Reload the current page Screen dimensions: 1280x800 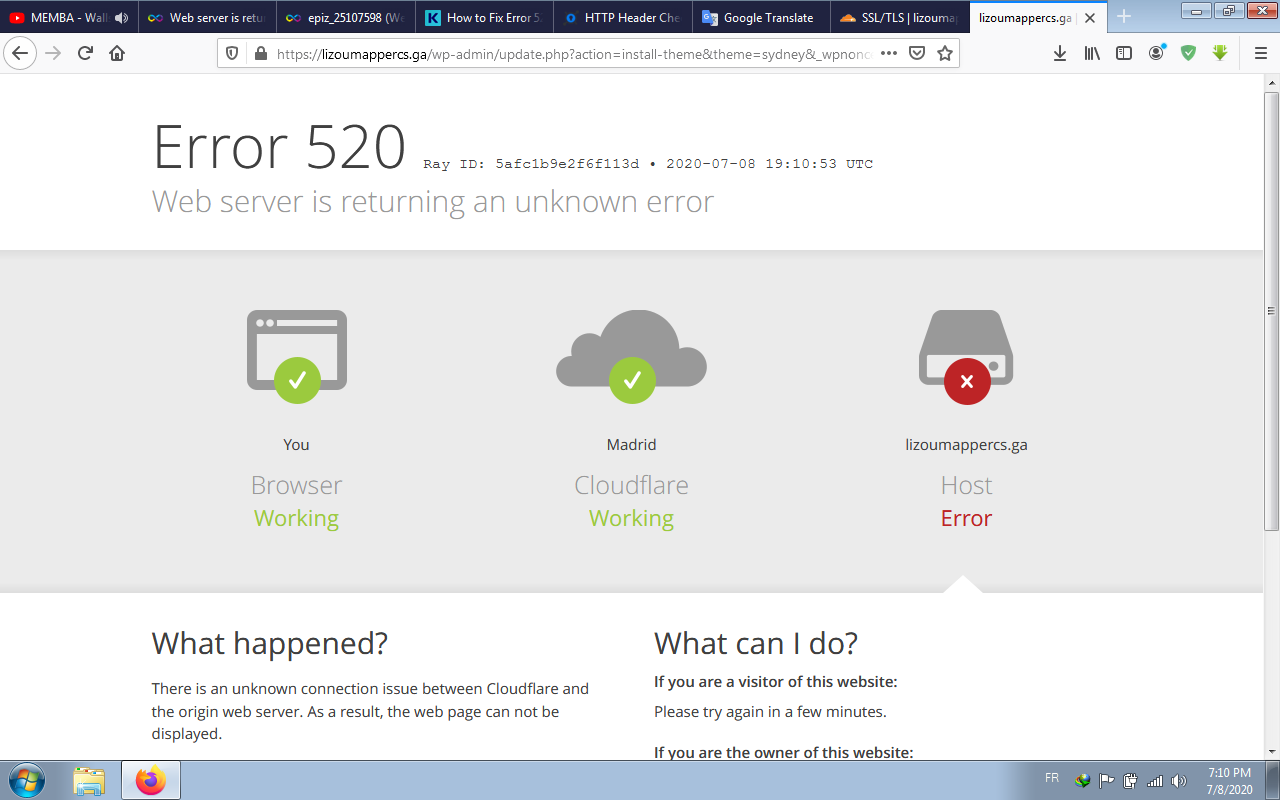point(86,53)
